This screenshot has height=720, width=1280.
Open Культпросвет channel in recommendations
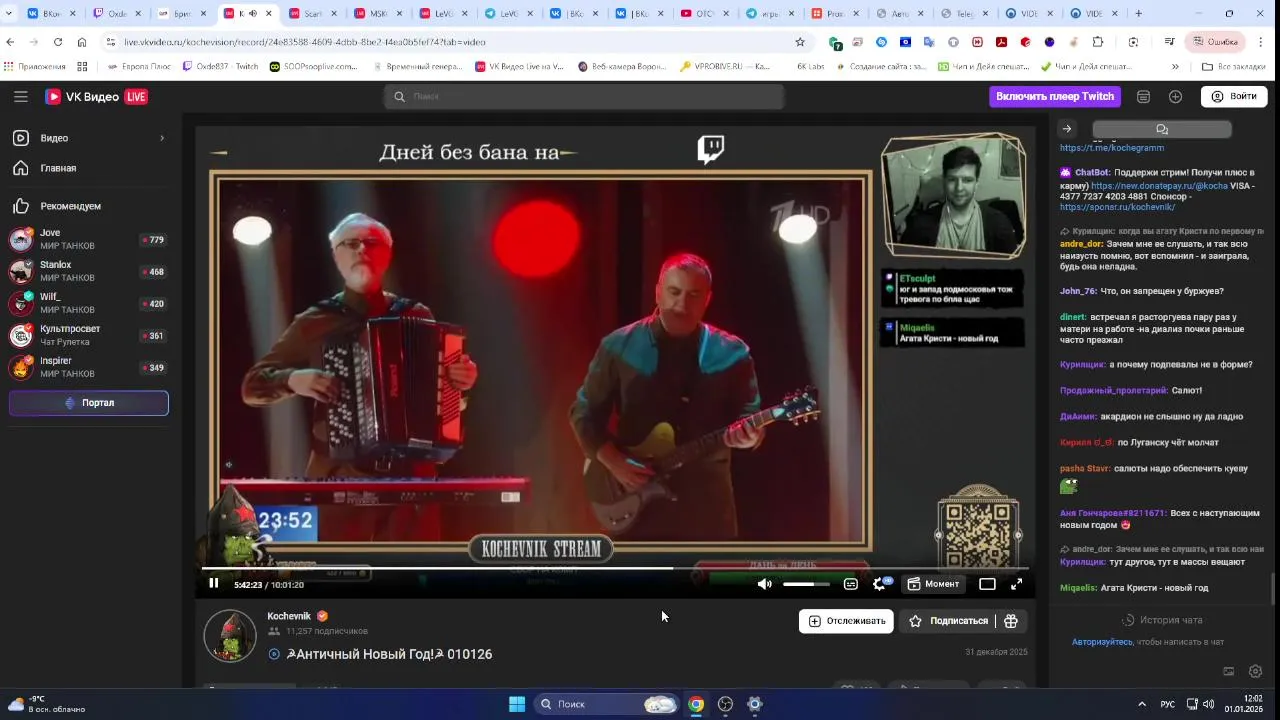[x=88, y=335]
